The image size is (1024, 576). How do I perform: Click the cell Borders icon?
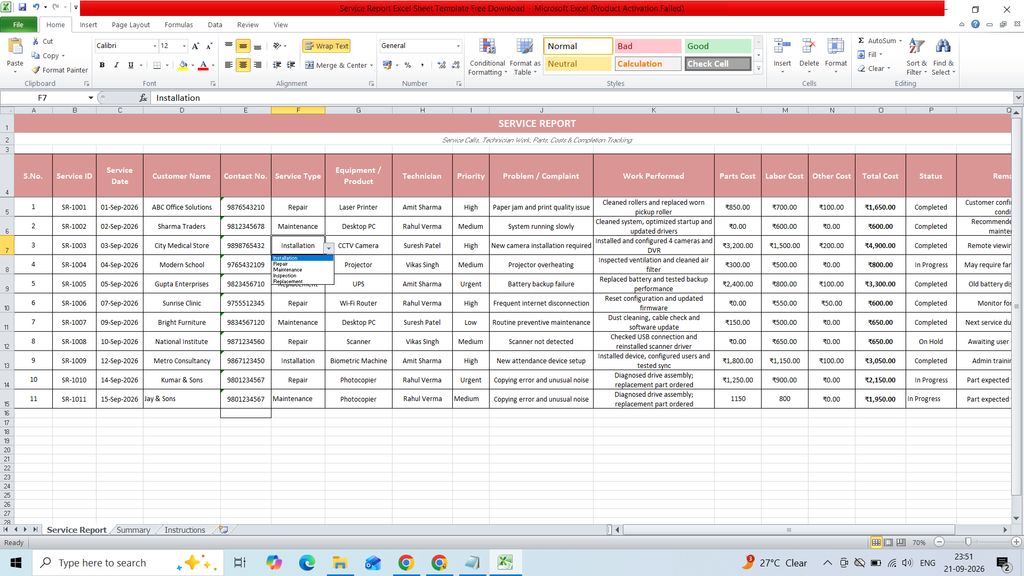tap(157, 65)
